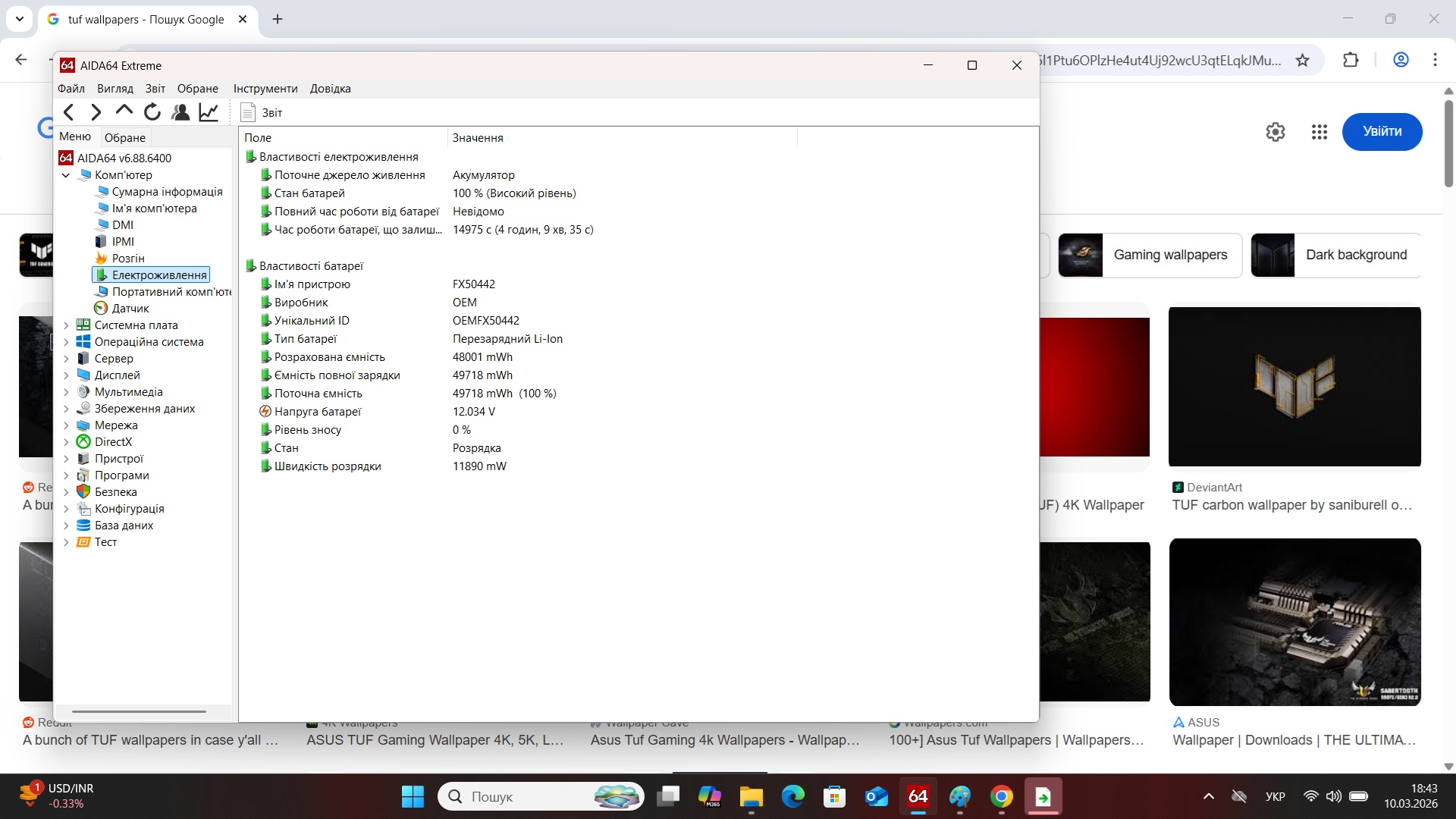
Task: Click the user profiles icon on AIDA64 toolbar
Action: [180, 111]
